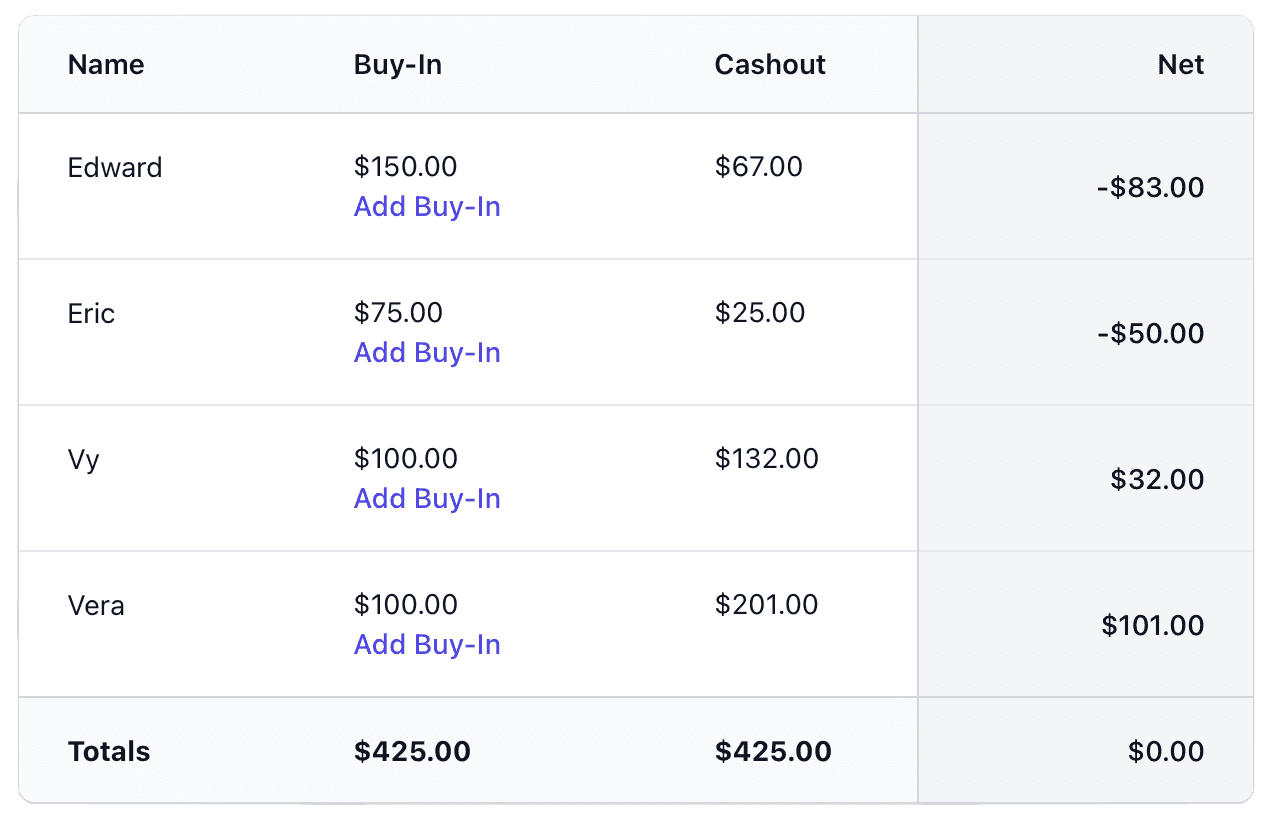
Task: Add a buy-in for Edward
Action: [427, 207]
